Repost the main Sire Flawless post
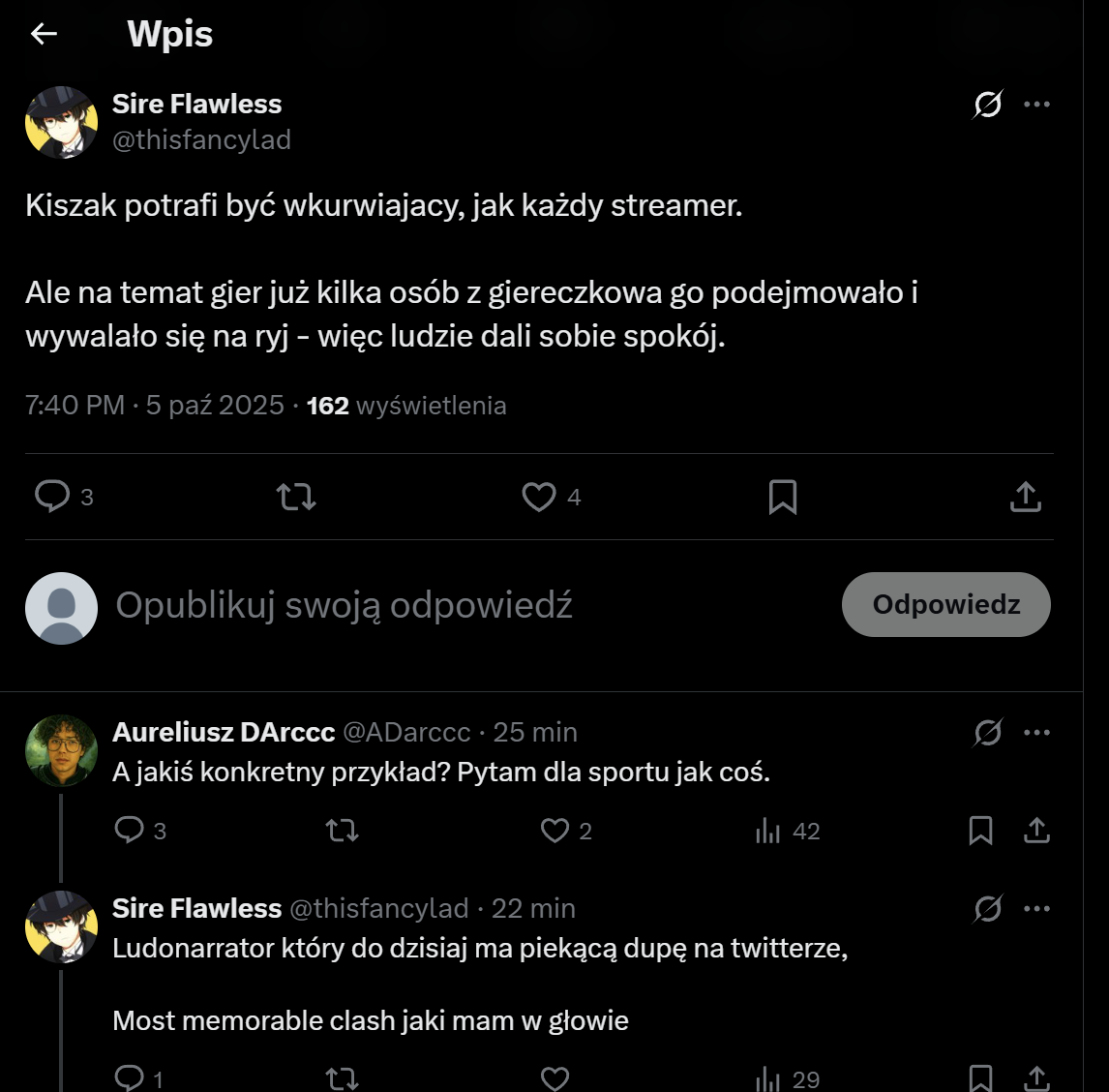 [296, 497]
